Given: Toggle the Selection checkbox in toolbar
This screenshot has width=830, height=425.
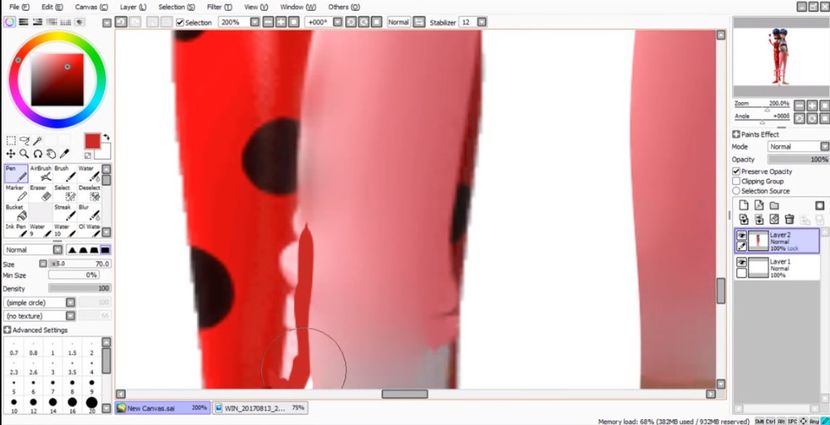Looking at the screenshot, I should pyautogui.click(x=180, y=23).
